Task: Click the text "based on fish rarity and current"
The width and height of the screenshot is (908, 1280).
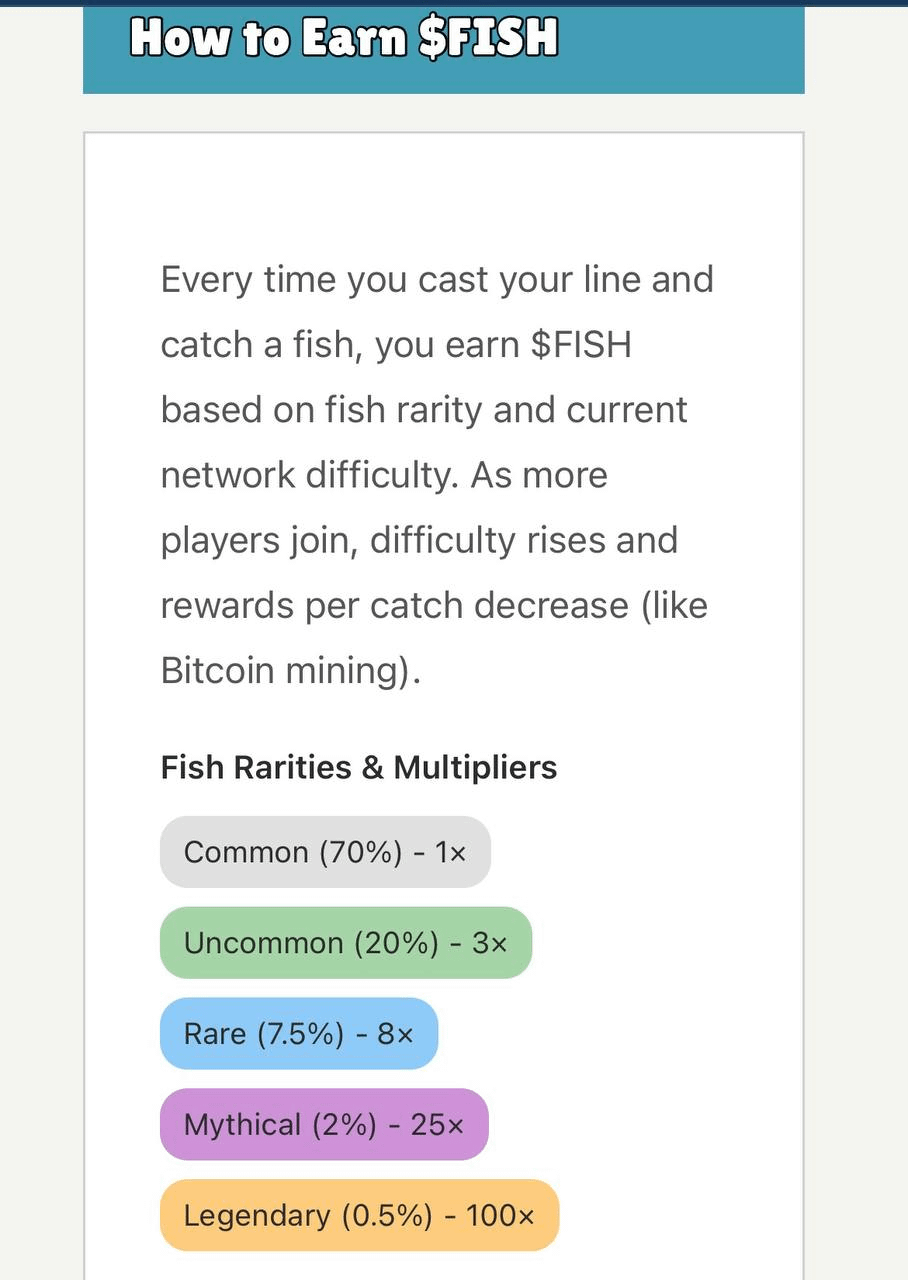Action: tap(424, 410)
